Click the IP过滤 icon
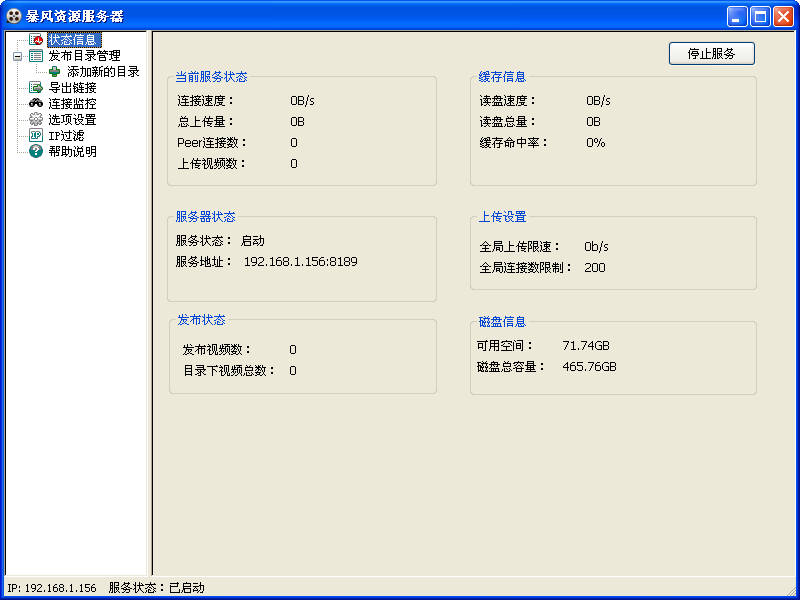Image resolution: width=800 pixels, height=600 pixels. tap(36, 136)
